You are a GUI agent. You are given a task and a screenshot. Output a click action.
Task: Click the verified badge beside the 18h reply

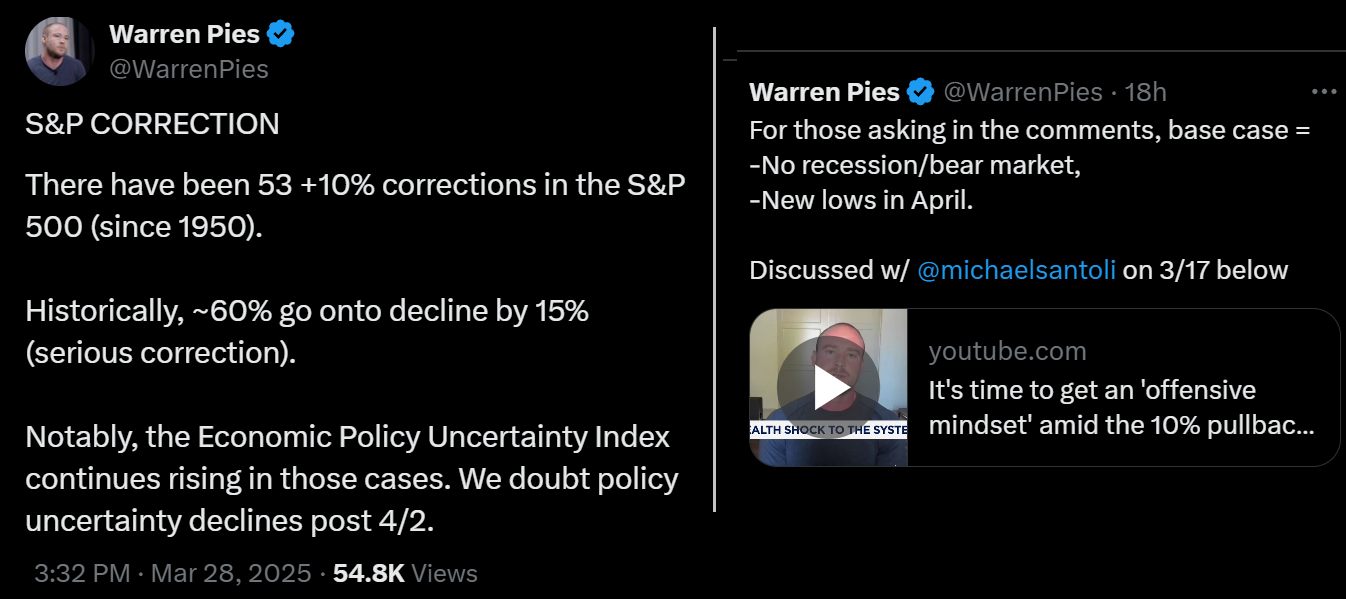click(x=921, y=93)
